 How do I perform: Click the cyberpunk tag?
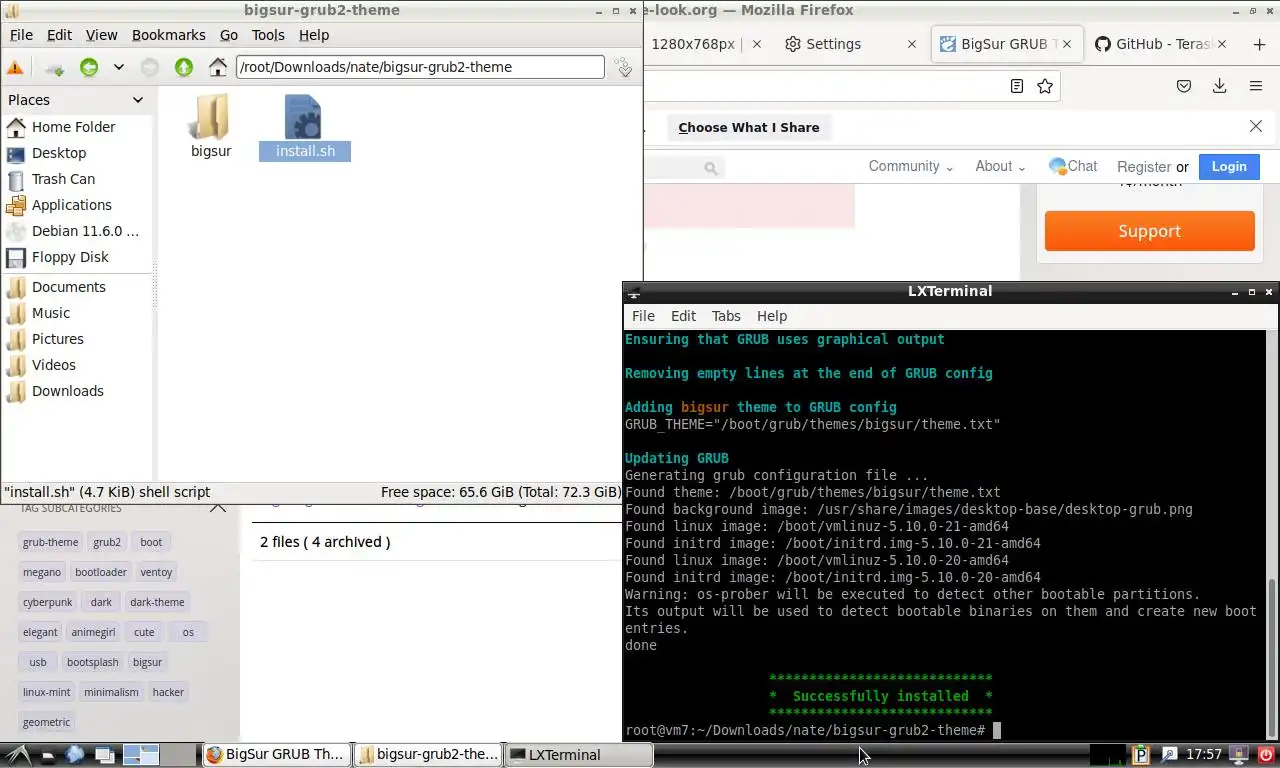click(48, 602)
